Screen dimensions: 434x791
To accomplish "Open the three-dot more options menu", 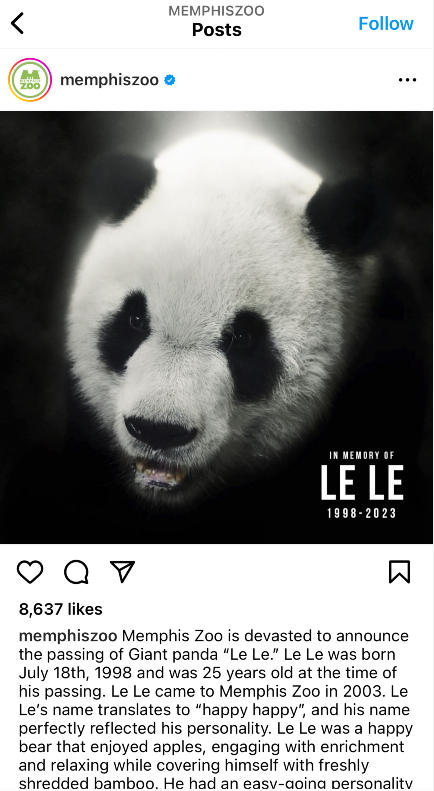I will pyautogui.click(x=407, y=80).
